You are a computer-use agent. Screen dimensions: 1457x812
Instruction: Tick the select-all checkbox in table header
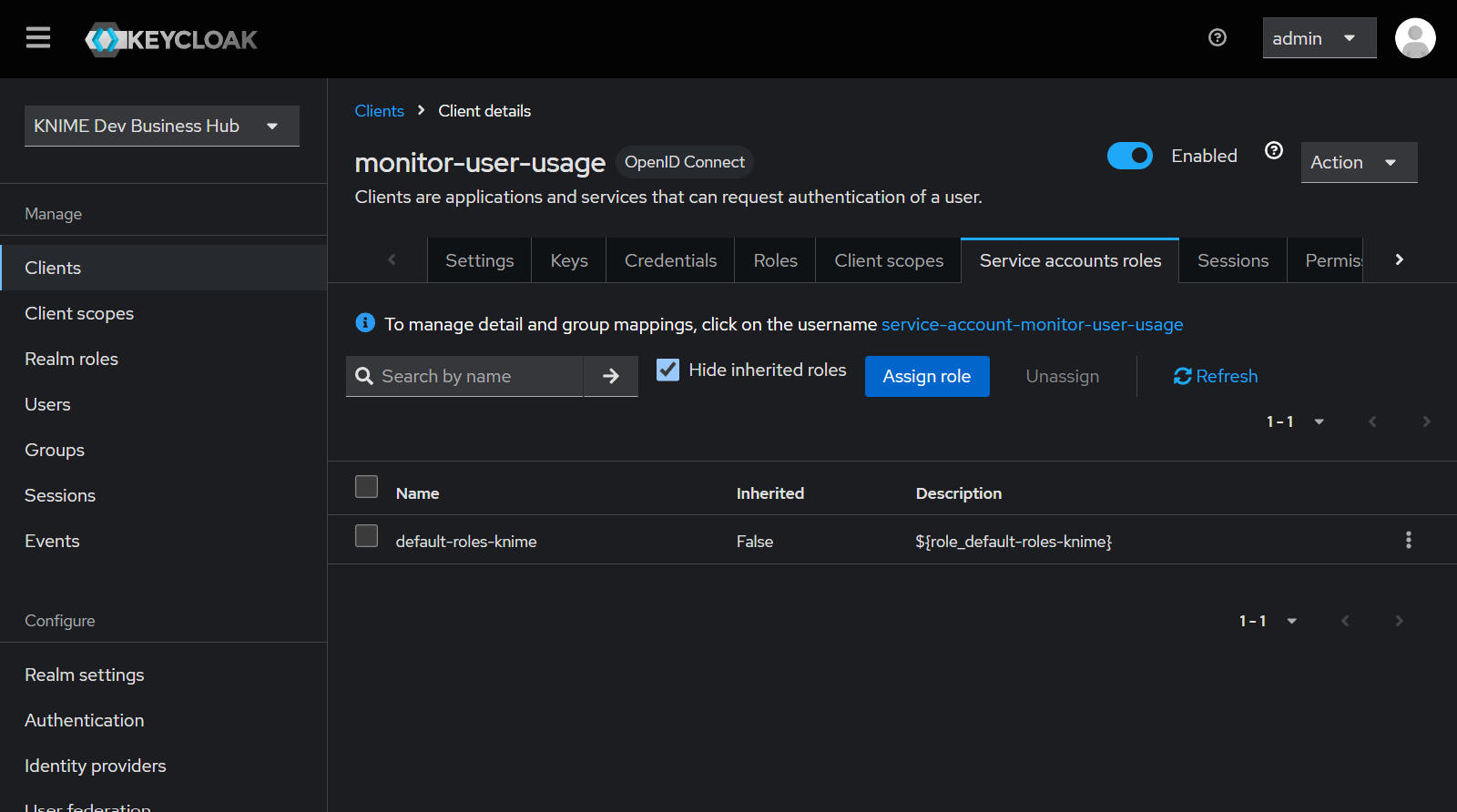point(366,487)
